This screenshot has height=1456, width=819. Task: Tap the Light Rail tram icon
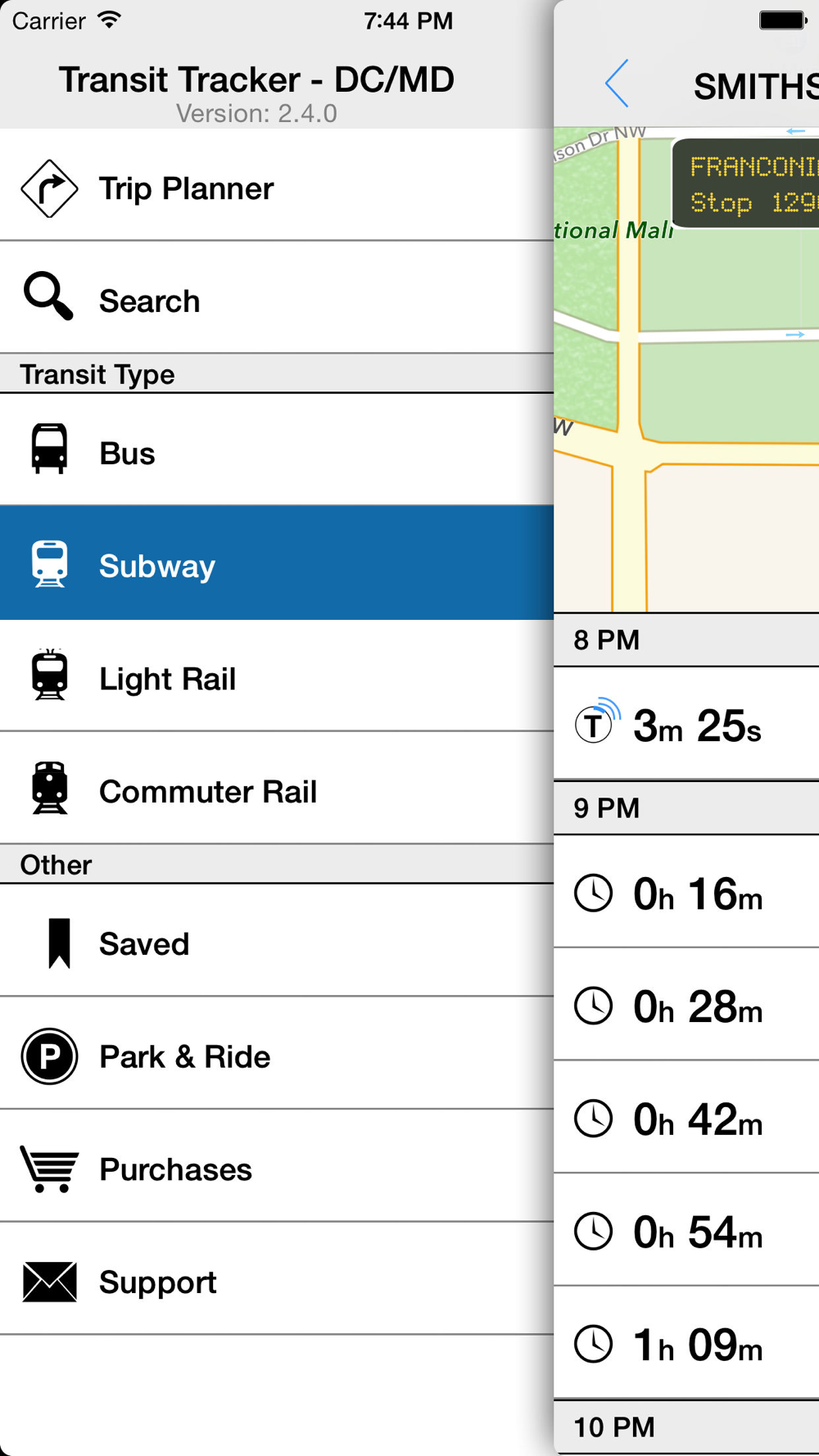click(49, 676)
